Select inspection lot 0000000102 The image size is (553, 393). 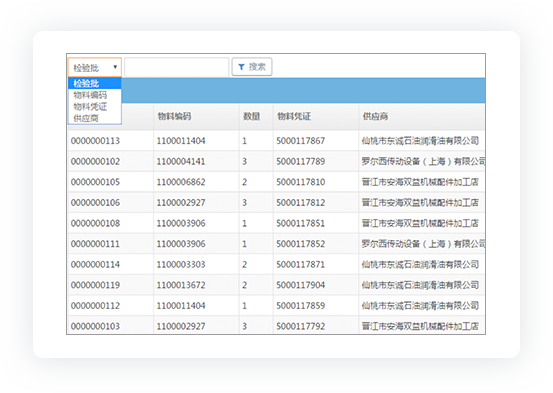(95, 161)
